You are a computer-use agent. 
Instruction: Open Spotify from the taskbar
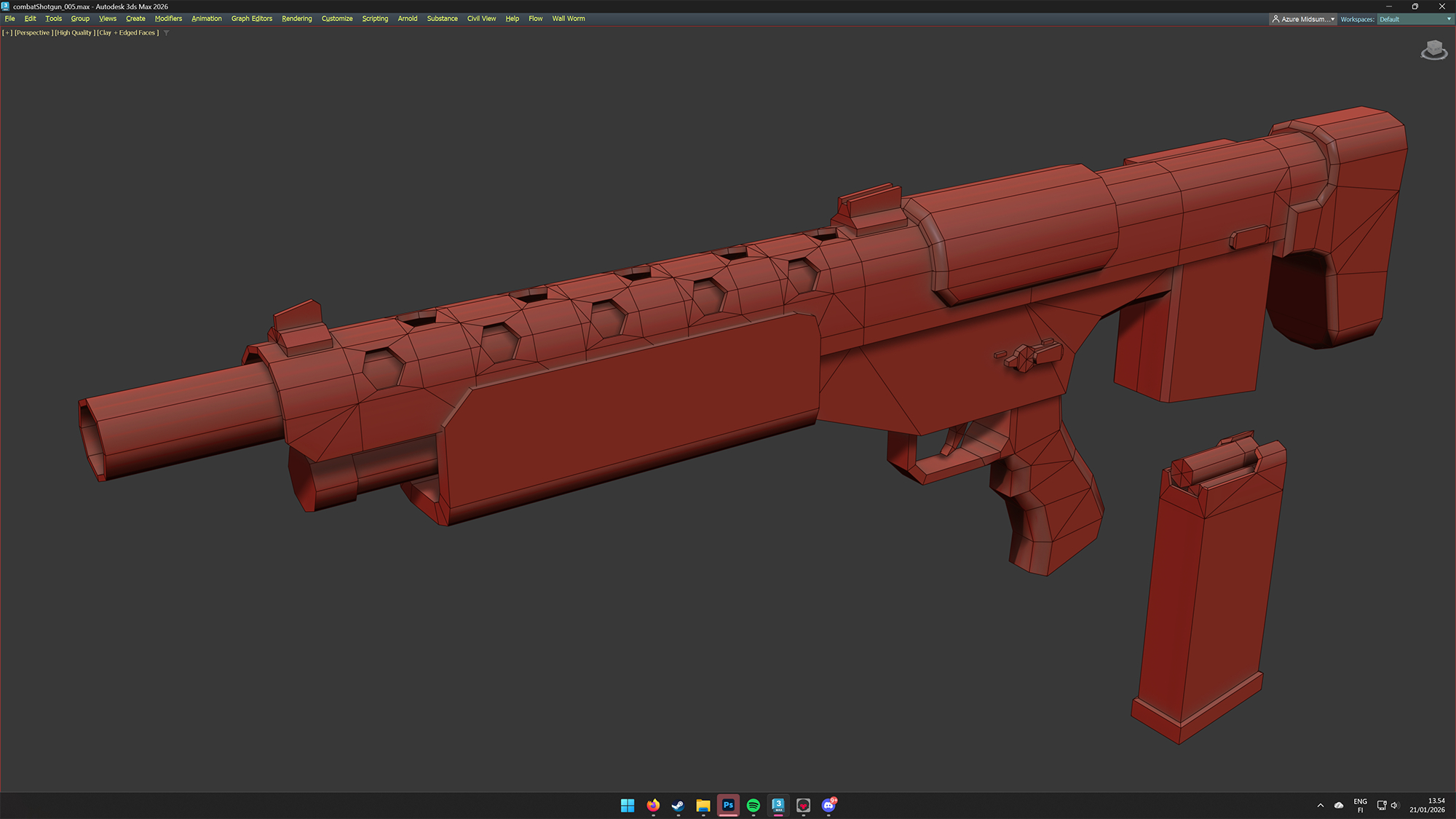click(x=753, y=804)
